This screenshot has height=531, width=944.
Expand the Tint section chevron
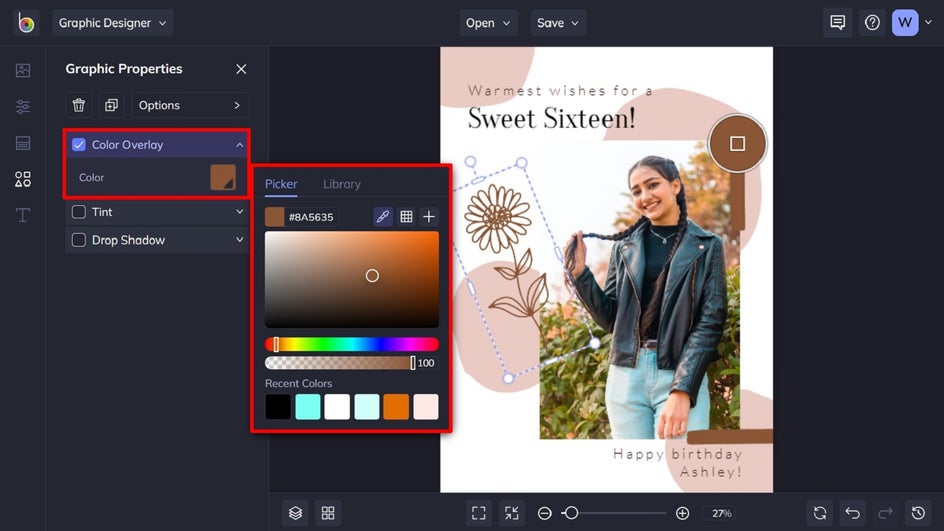tap(240, 212)
